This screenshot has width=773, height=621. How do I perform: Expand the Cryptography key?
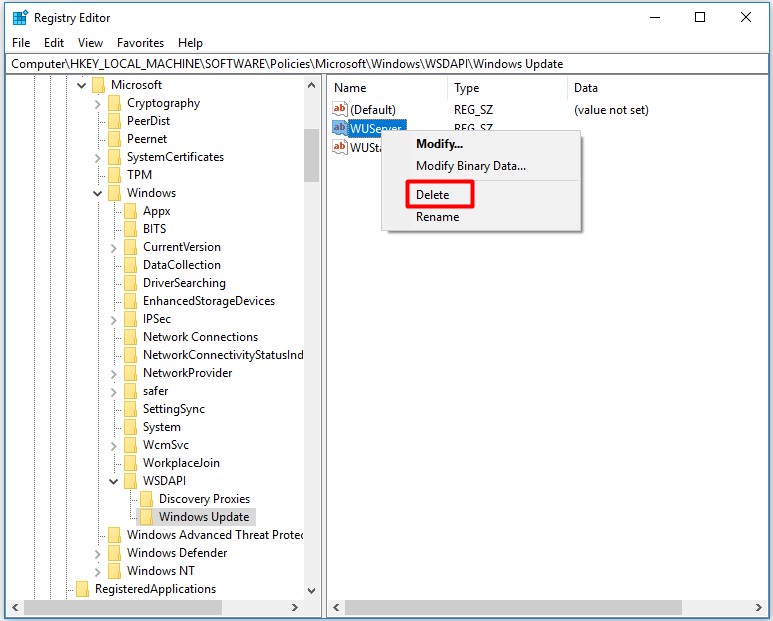coord(98,104)
